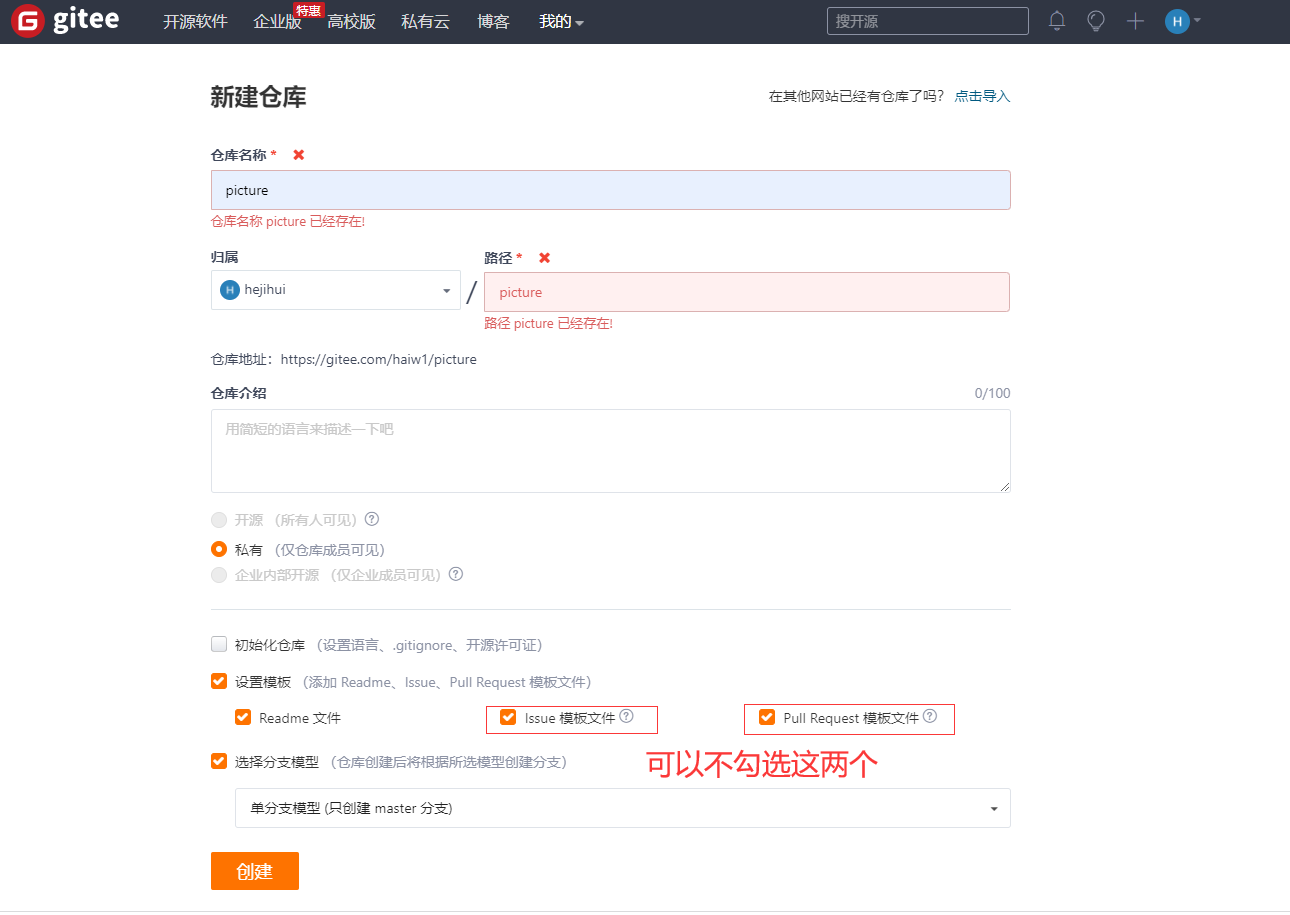Uncheck the Pull Request 模板文件 checkbox
Screen dimensions: 1290x915
pyautogui.click(x=767, y=717)
